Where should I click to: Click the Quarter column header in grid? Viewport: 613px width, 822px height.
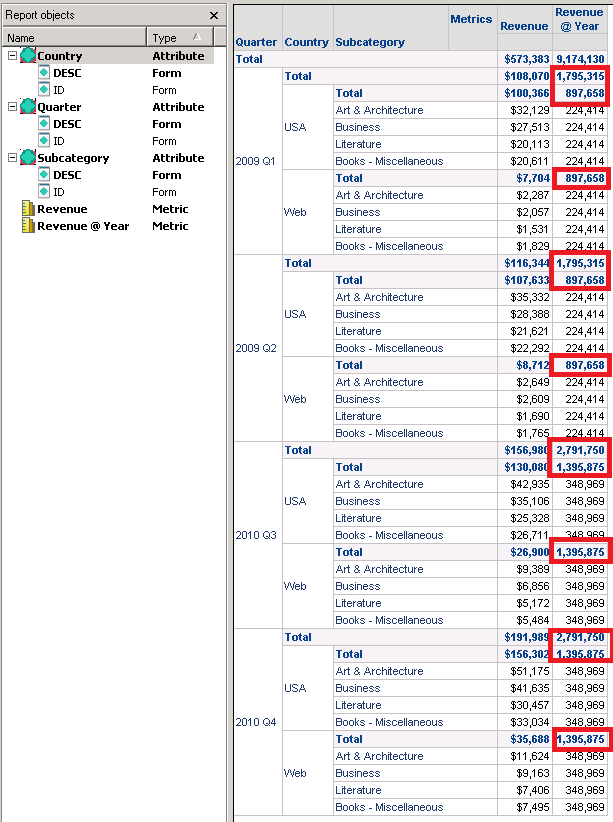pyautogui.click(x=256, y=42)
